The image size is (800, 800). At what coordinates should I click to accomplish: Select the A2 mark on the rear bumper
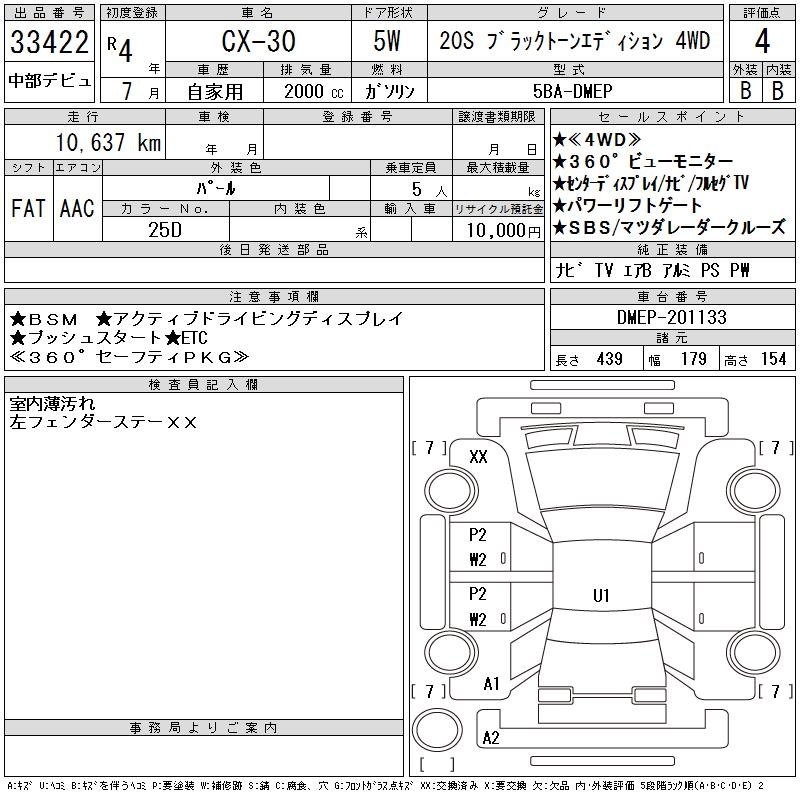point(491,738)
